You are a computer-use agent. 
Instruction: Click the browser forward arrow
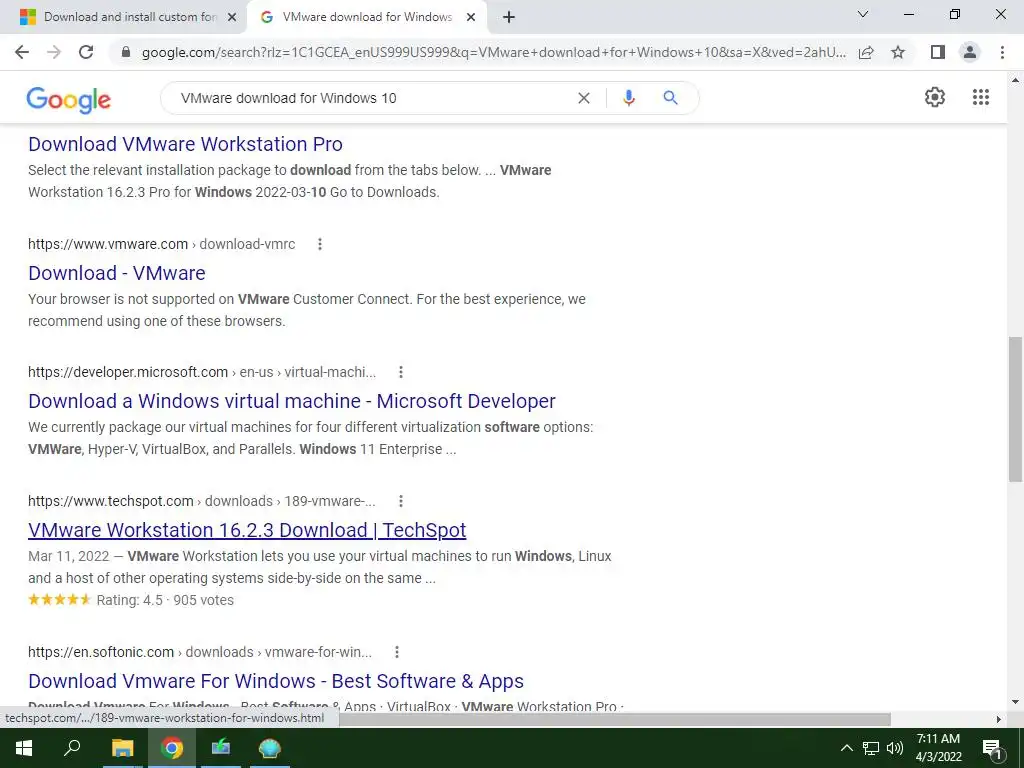[x=54, y=52]
